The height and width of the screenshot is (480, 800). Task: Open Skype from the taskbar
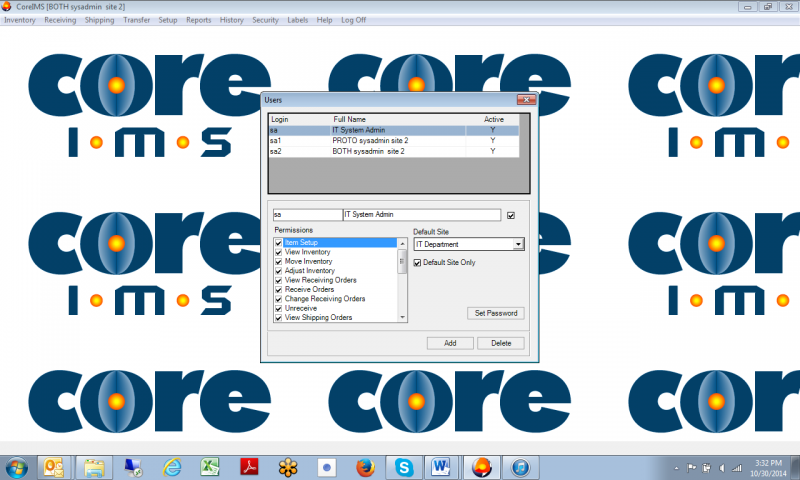pos(404,467)
